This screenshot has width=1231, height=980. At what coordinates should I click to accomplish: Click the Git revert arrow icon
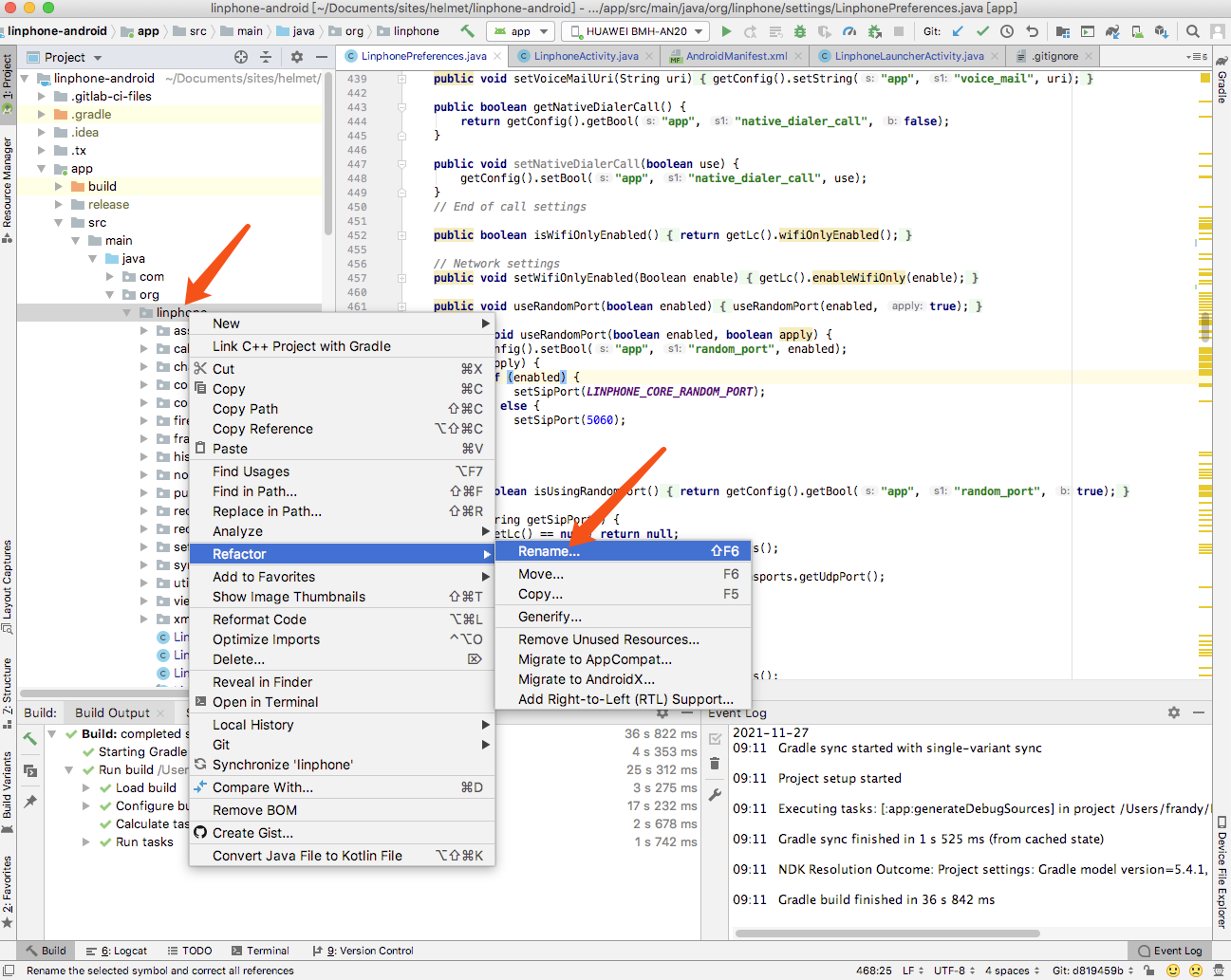(1032, 31)
